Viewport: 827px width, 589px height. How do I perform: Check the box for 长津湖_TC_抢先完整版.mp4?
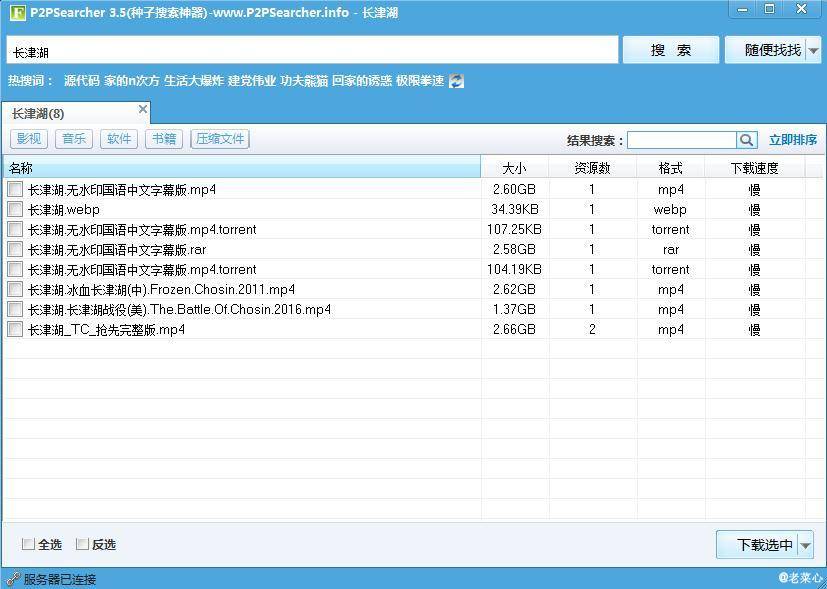tap(15, 330)
